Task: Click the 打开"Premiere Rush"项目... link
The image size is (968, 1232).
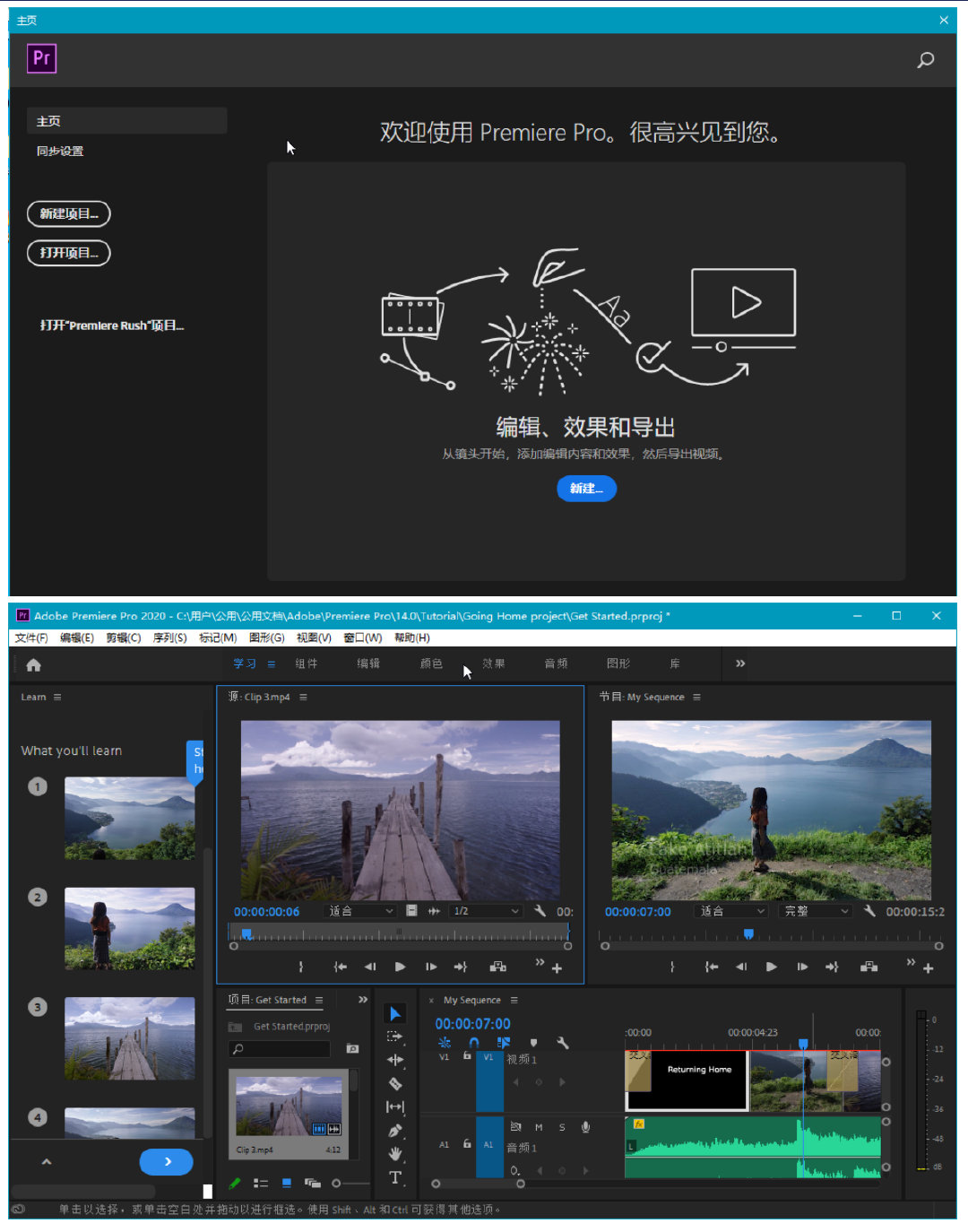Action: click(x=112, y=325)
